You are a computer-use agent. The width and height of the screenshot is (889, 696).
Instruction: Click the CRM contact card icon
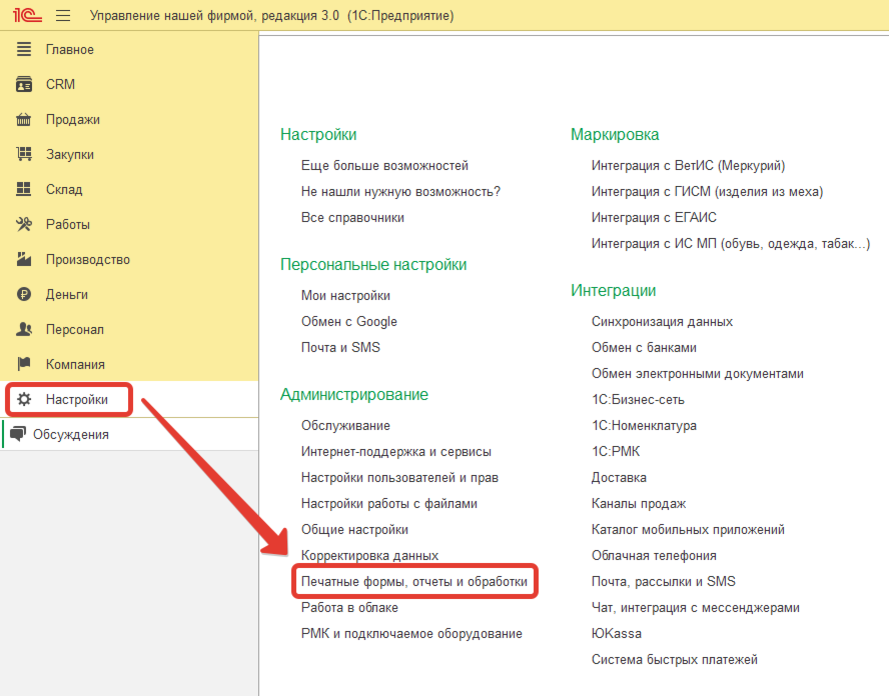pyautogui.click(x=24, y=84)
